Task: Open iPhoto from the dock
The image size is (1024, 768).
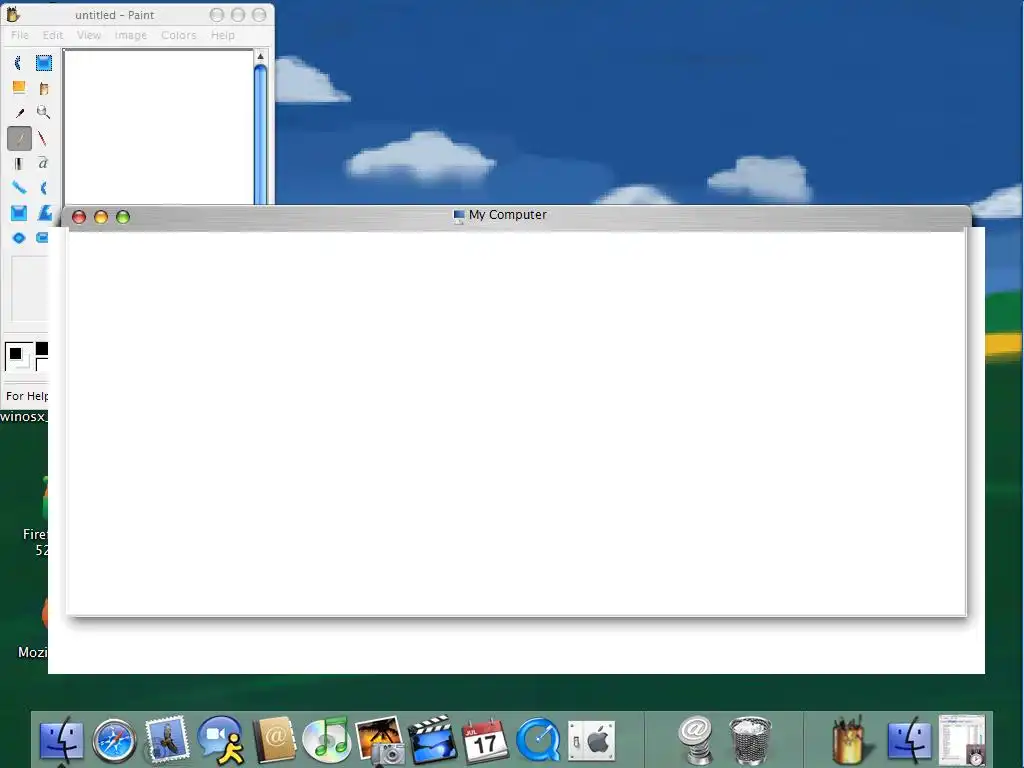Action: [x=380, y=741]
